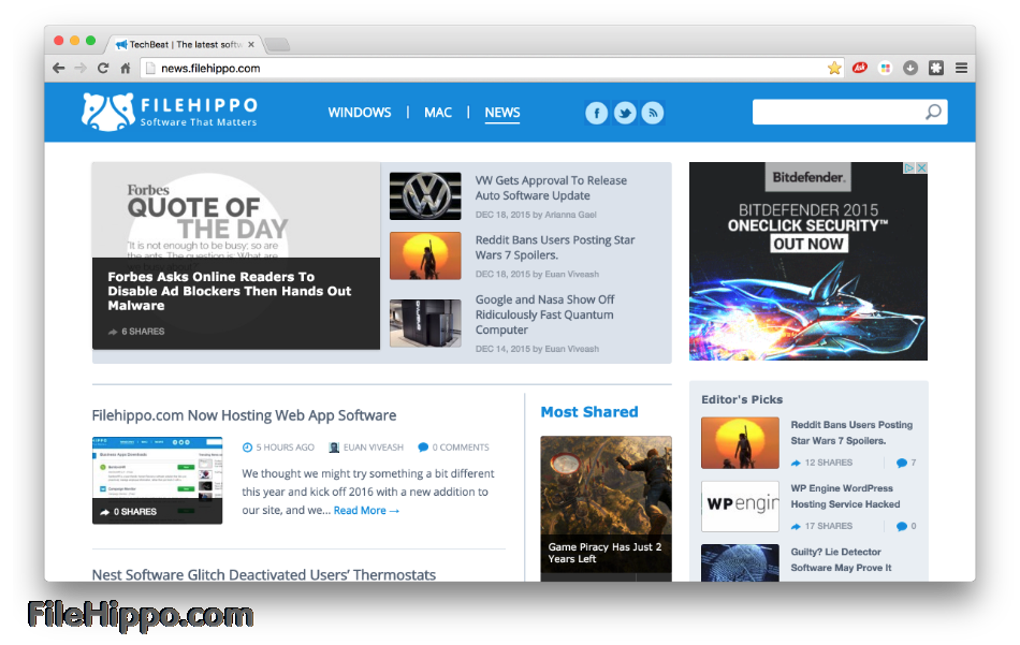Click the puzzle piece extension icon
Image resolution: width=1020 pixels, height=645 pixels.
(x=936, y=68)
